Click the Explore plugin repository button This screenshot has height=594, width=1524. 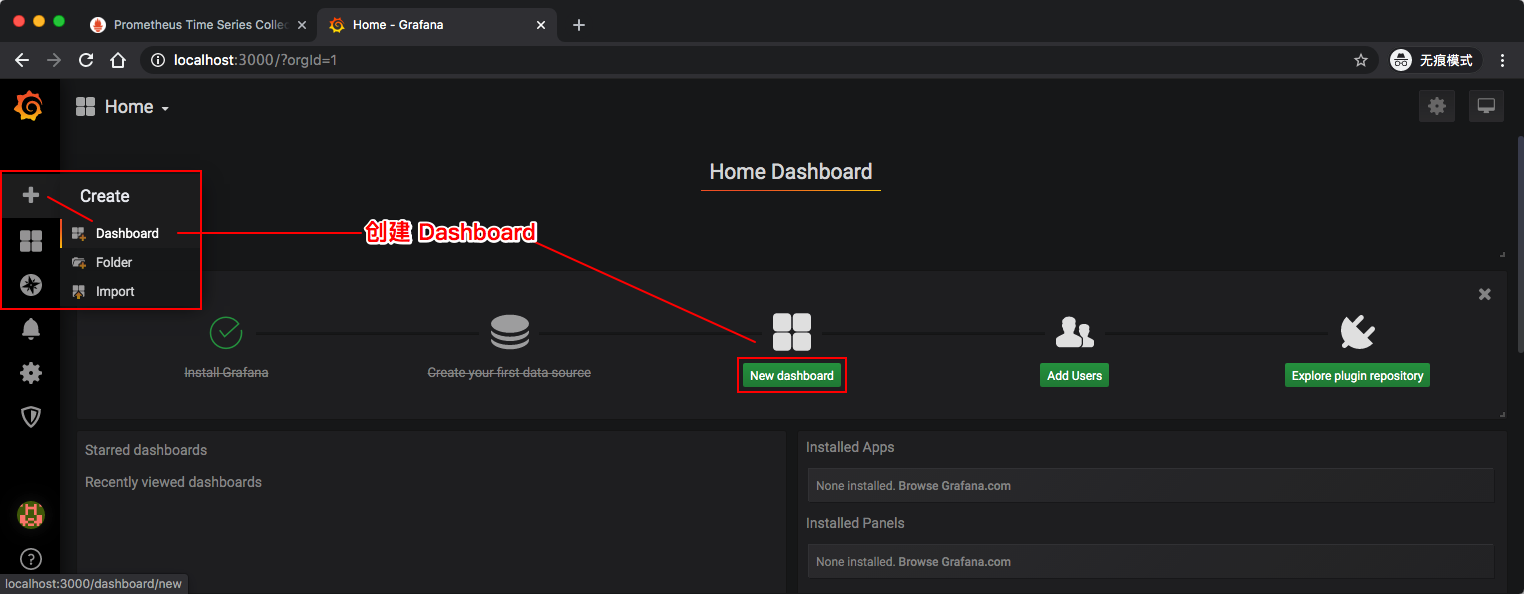[1357, 375]
